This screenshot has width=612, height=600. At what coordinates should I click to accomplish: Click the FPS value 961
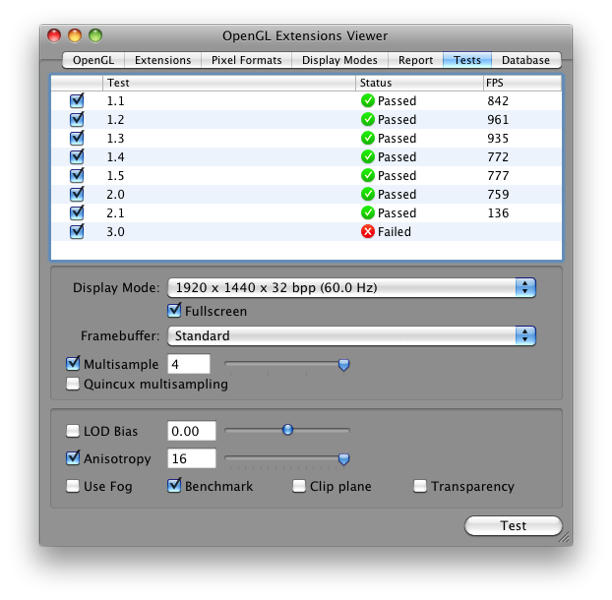[x=498, y=119]
